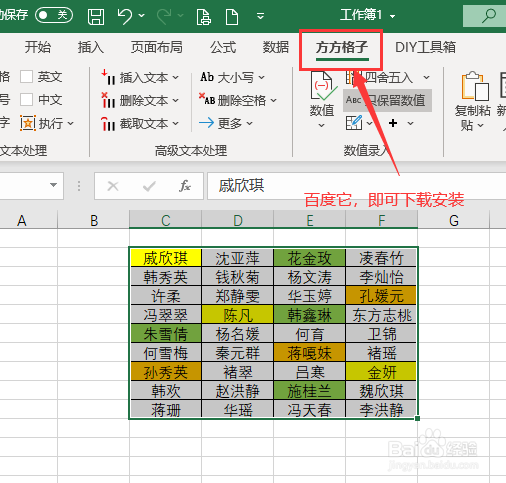Open 删除空格 menu
Viewport: 506px width, 483px height.
click(x=238, y=100)
